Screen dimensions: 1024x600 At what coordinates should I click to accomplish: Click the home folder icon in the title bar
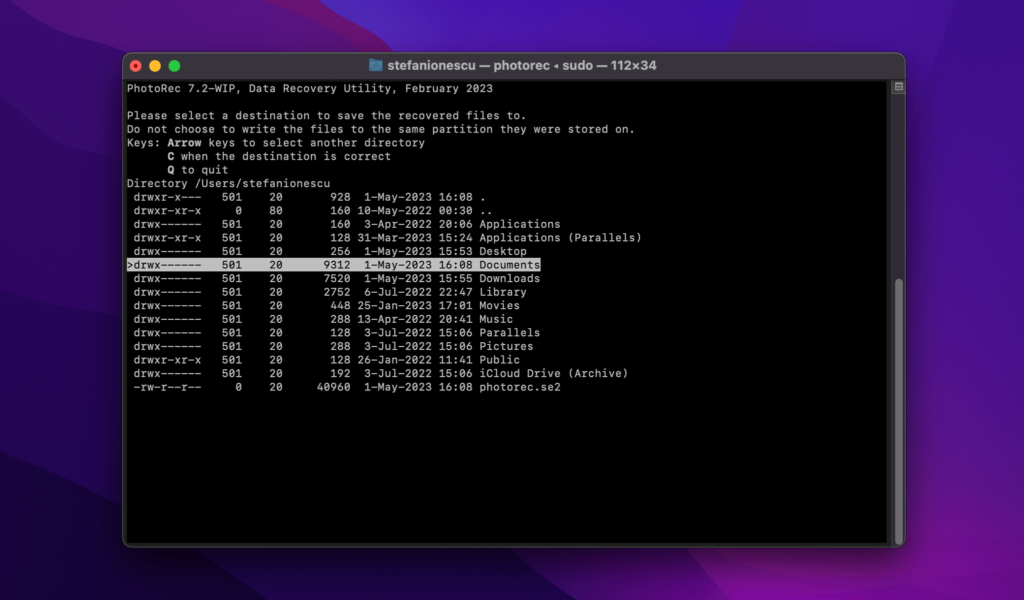(376, 65)
